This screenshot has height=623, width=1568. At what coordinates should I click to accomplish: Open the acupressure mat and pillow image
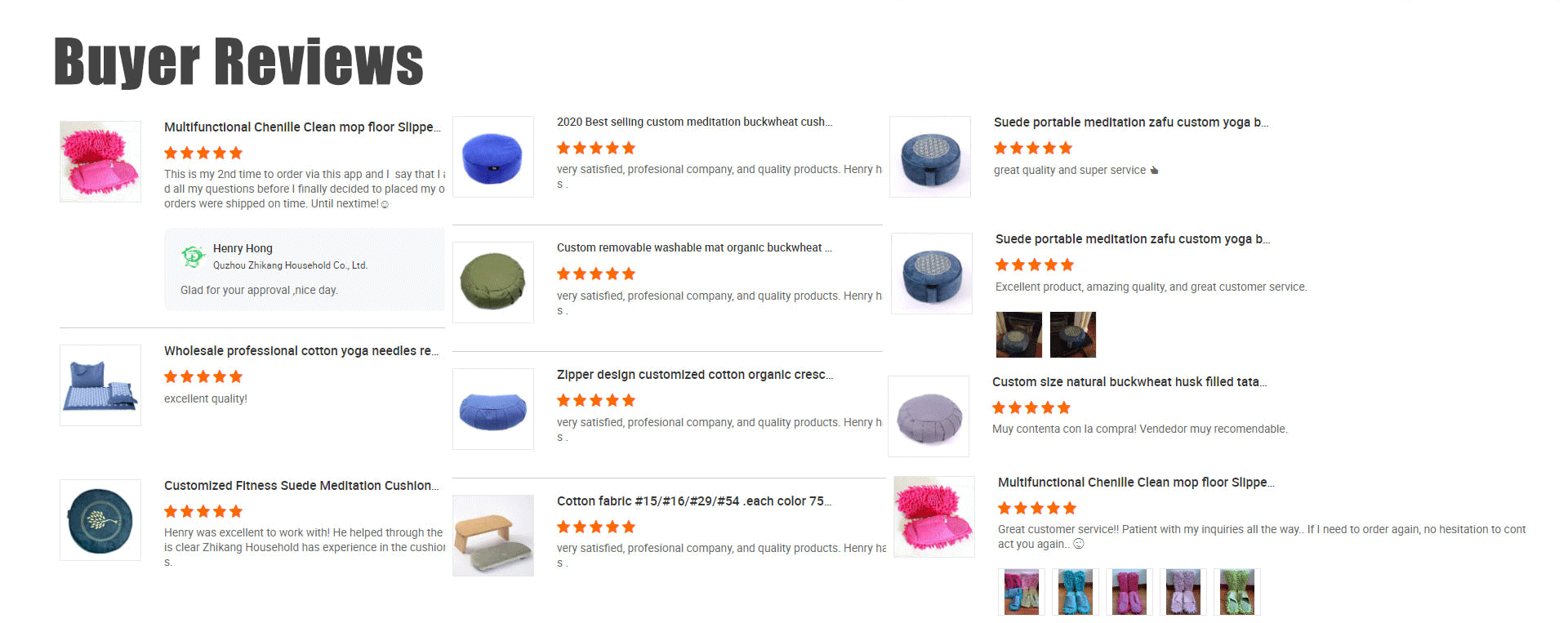[100, 385]
